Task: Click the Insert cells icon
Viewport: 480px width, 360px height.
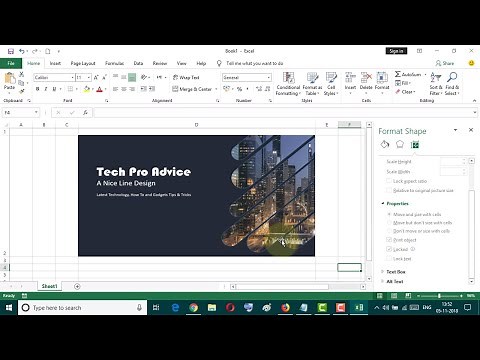Action: coord(350,78)
